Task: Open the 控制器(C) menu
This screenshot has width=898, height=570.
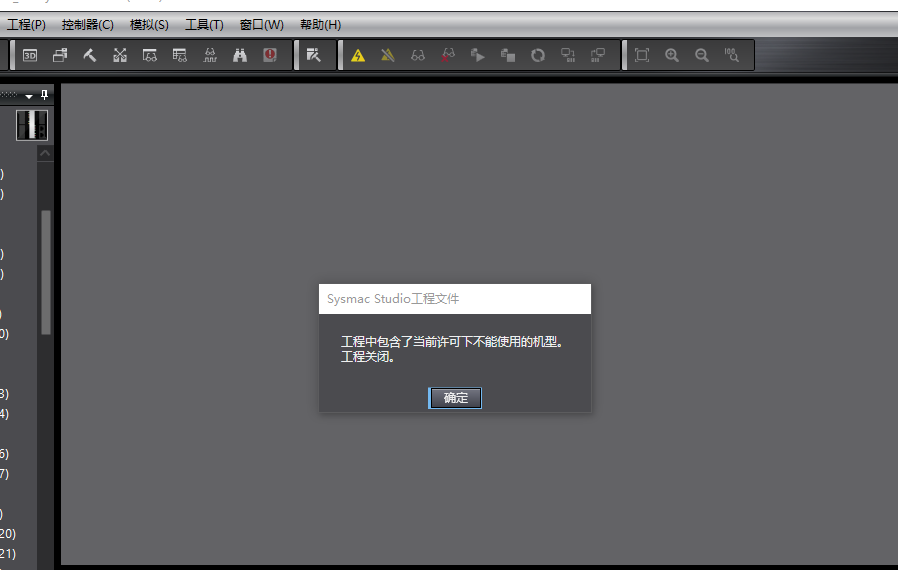Action: point(88,24)
